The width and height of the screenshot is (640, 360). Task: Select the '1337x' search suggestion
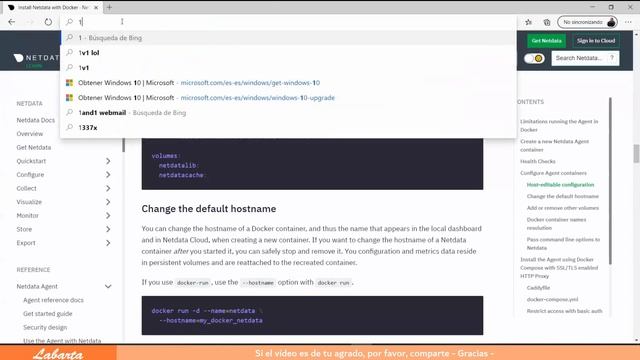(x=288, y=128)
